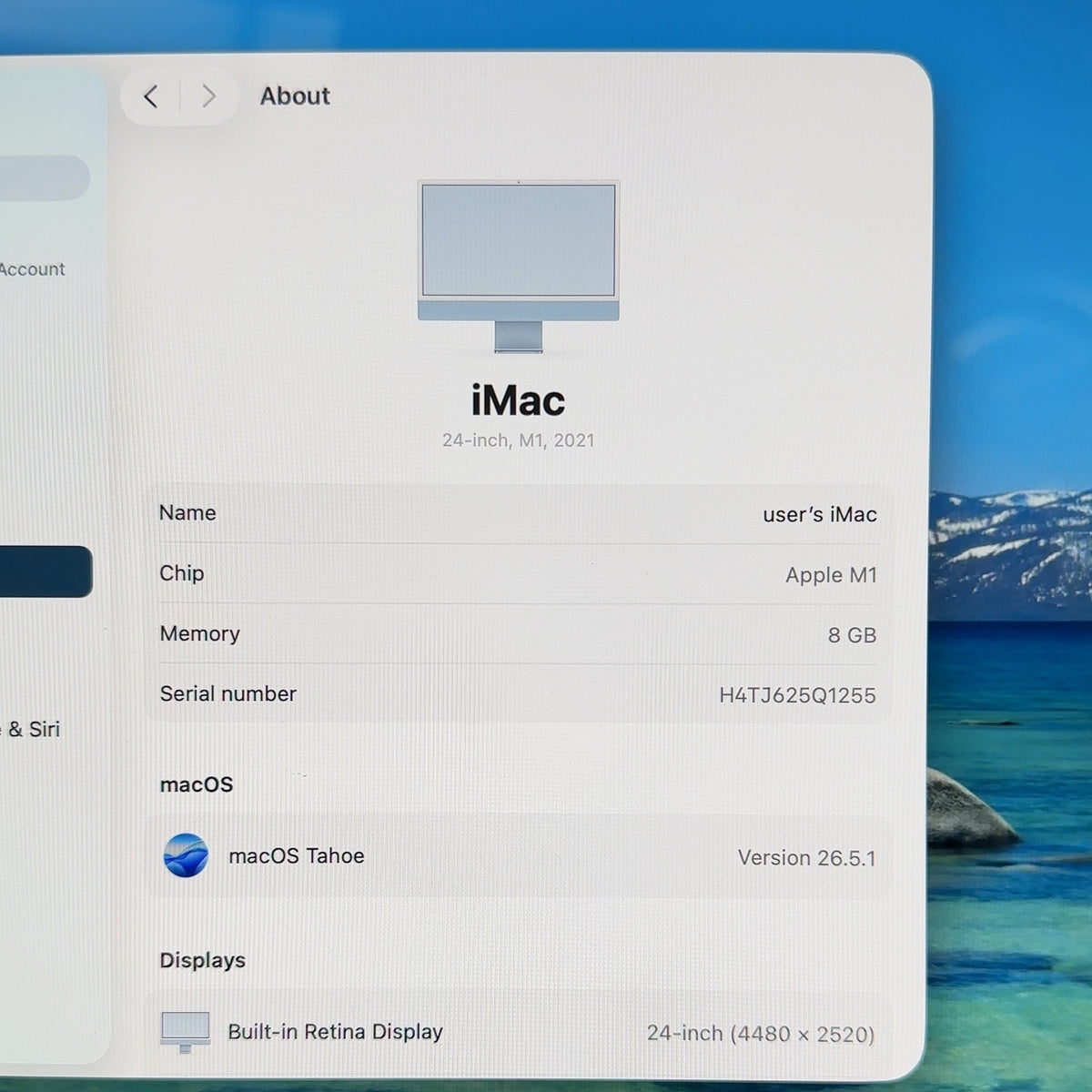1092x1092 pixels.
Task: Click the "Built-in Retina Display" label
Action: coord(335,1032)
